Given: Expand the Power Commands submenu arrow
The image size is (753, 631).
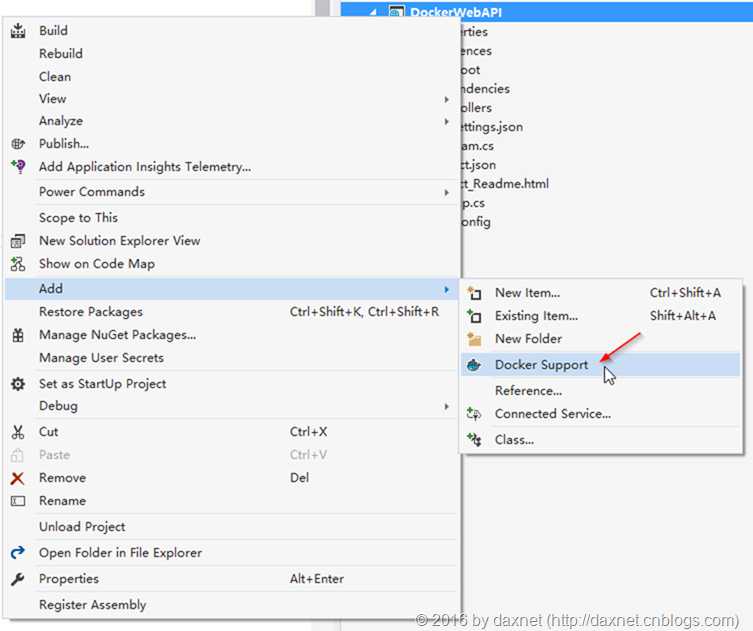Looking at the screenshot, I should point(447,192).
